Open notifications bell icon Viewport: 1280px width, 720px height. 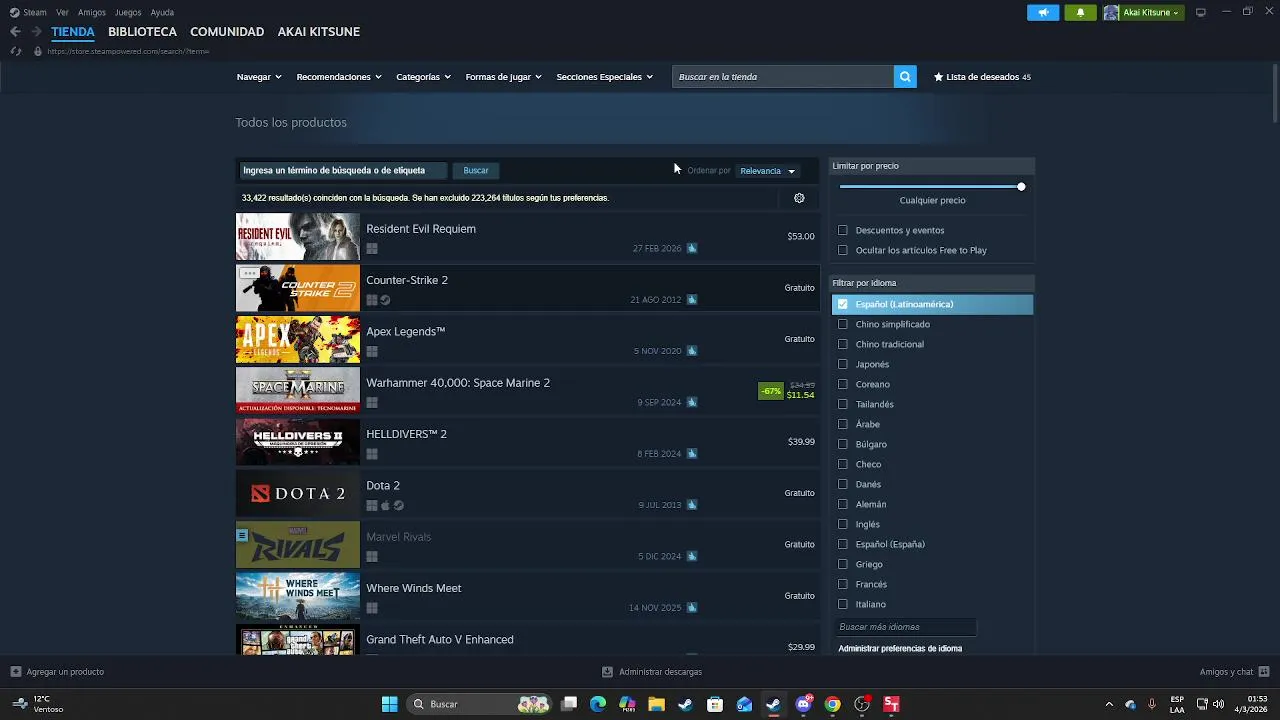tap(1080, 13)
